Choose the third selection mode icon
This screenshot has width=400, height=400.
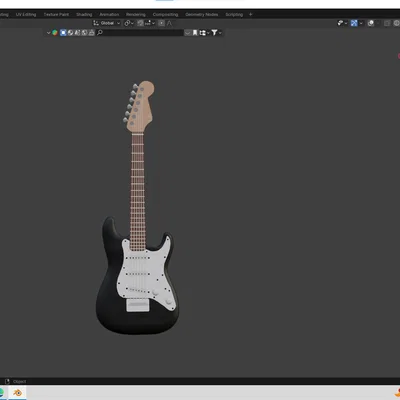[77, 33]
